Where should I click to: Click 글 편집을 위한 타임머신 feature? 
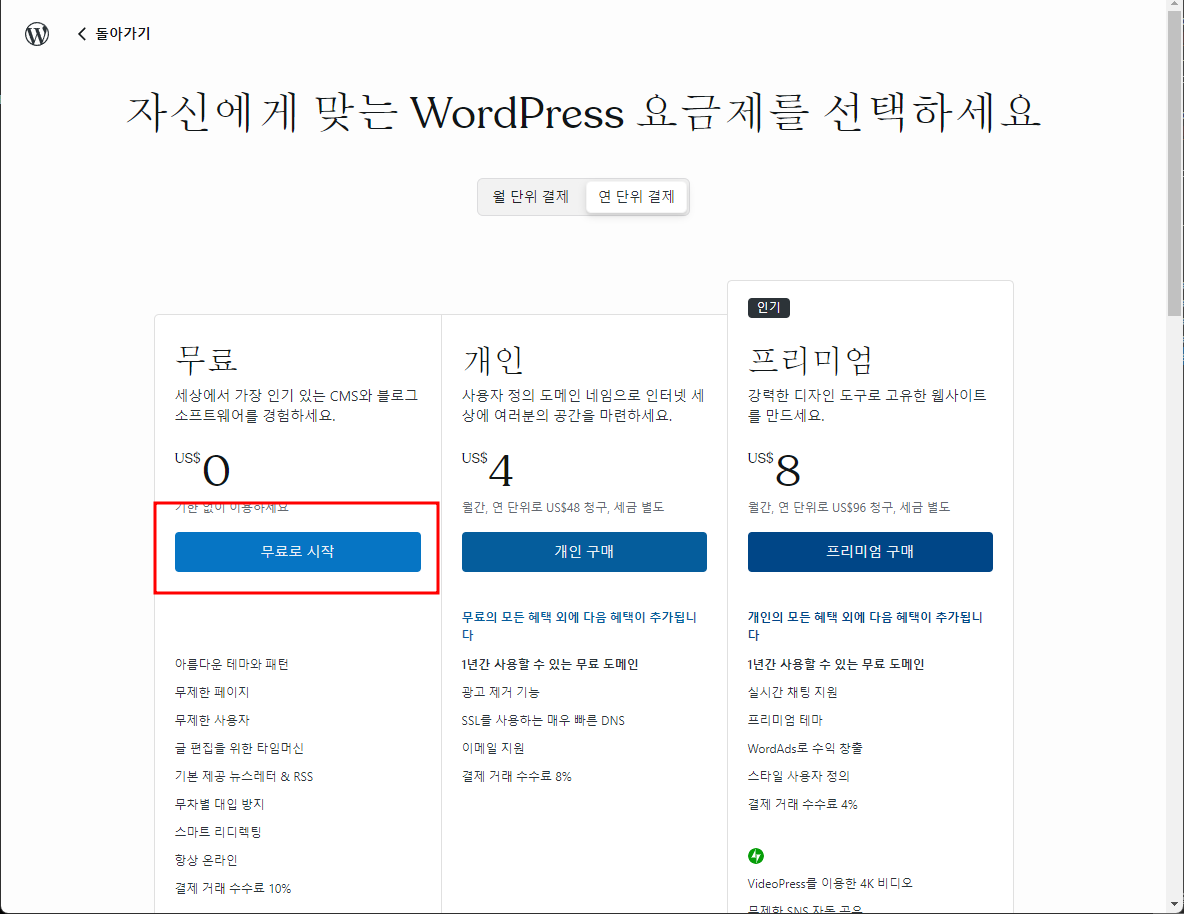point(239,748)
